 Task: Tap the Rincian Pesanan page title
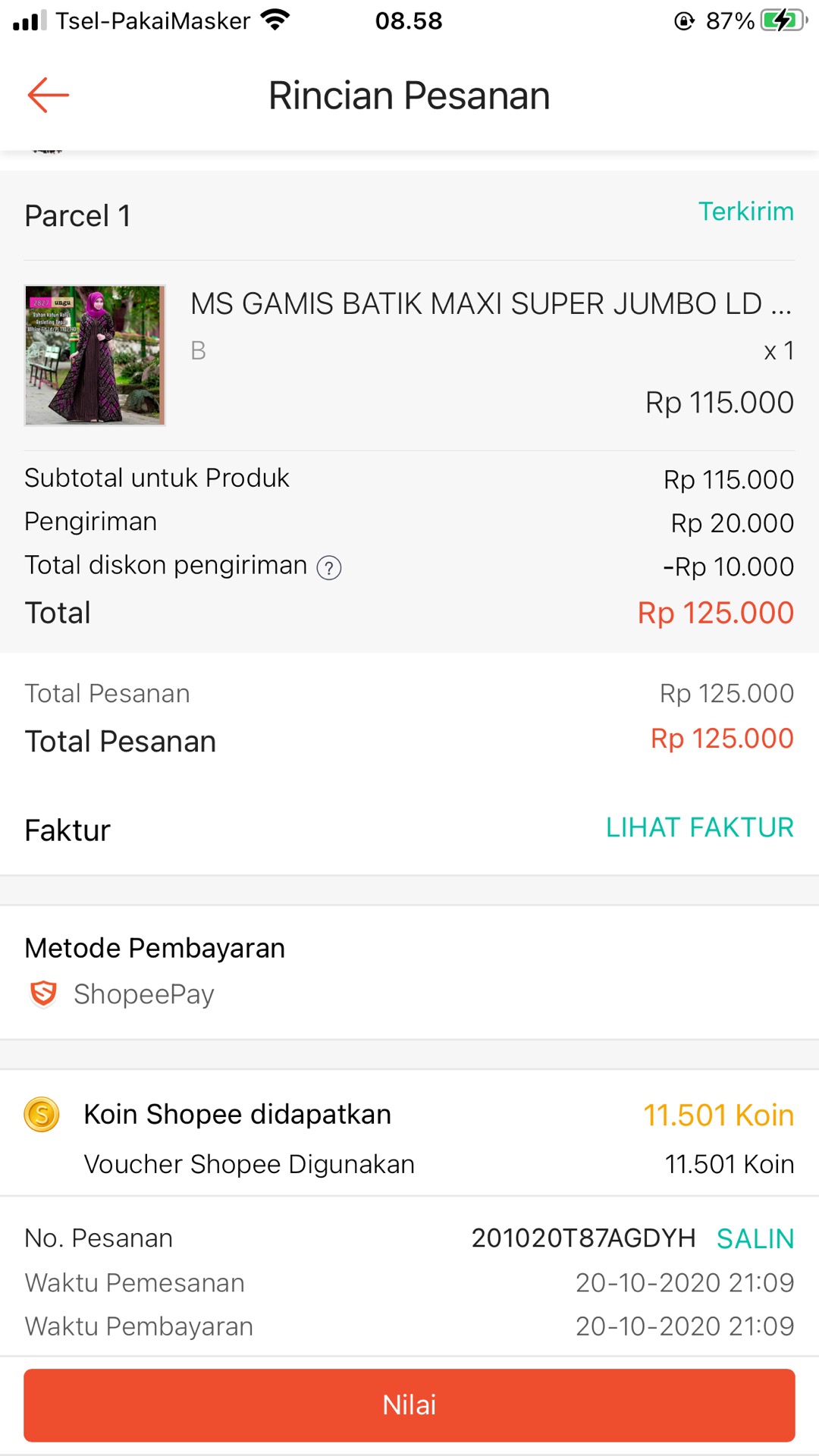[409, 96]
